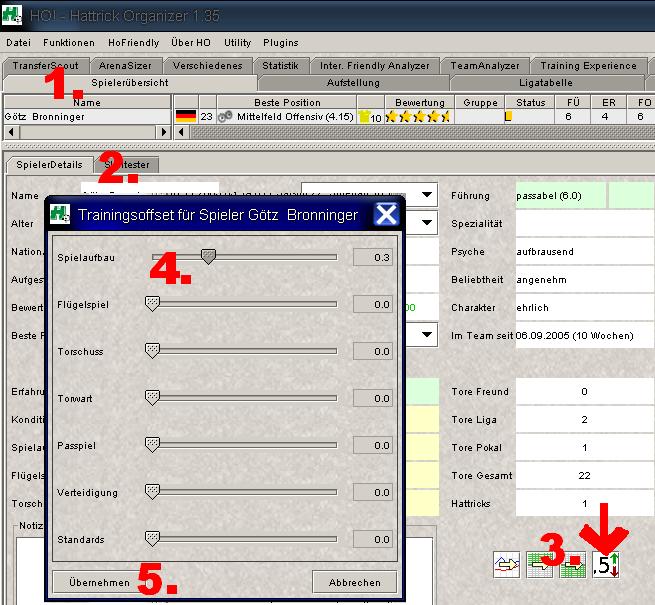Click green table icon left of .5 icon
This screenshot has height=605, width=655.
tap(573, 564)
